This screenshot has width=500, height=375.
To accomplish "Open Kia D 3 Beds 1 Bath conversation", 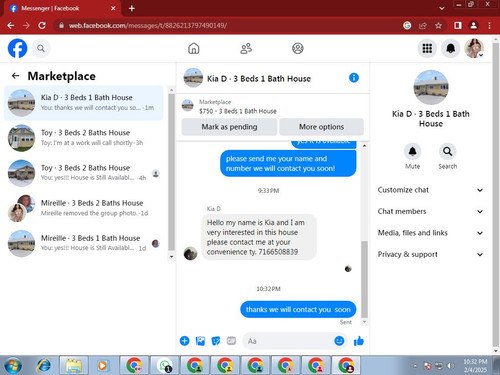I will (83, 103).
